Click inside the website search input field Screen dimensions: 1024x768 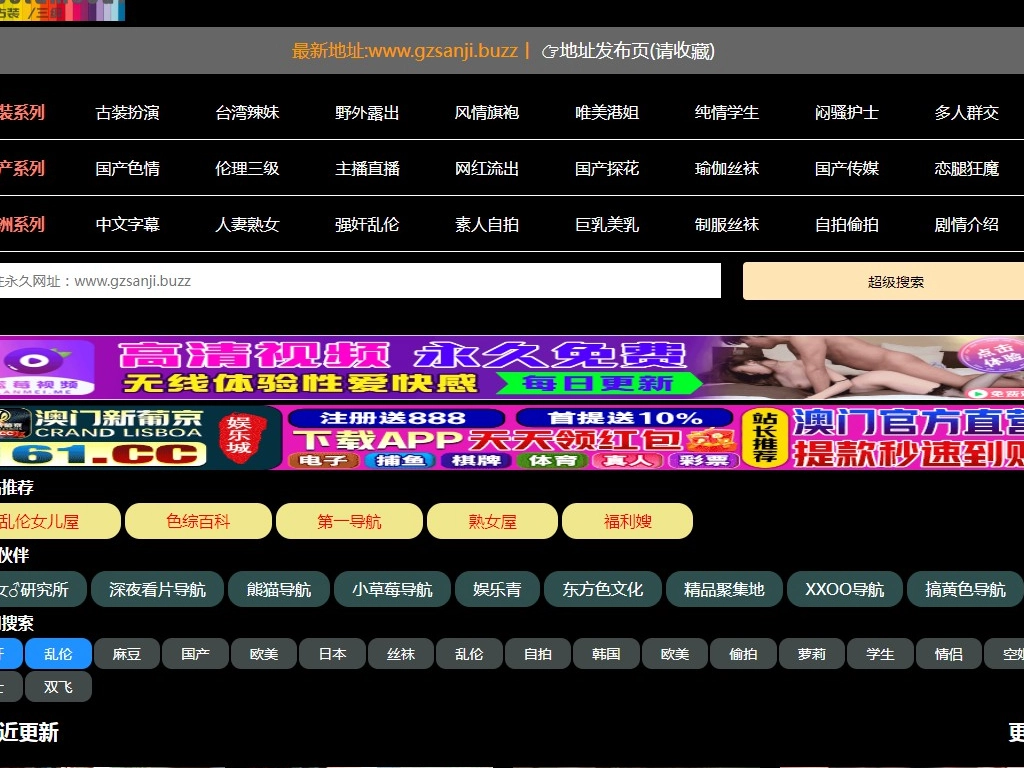(x=360, y=281)
